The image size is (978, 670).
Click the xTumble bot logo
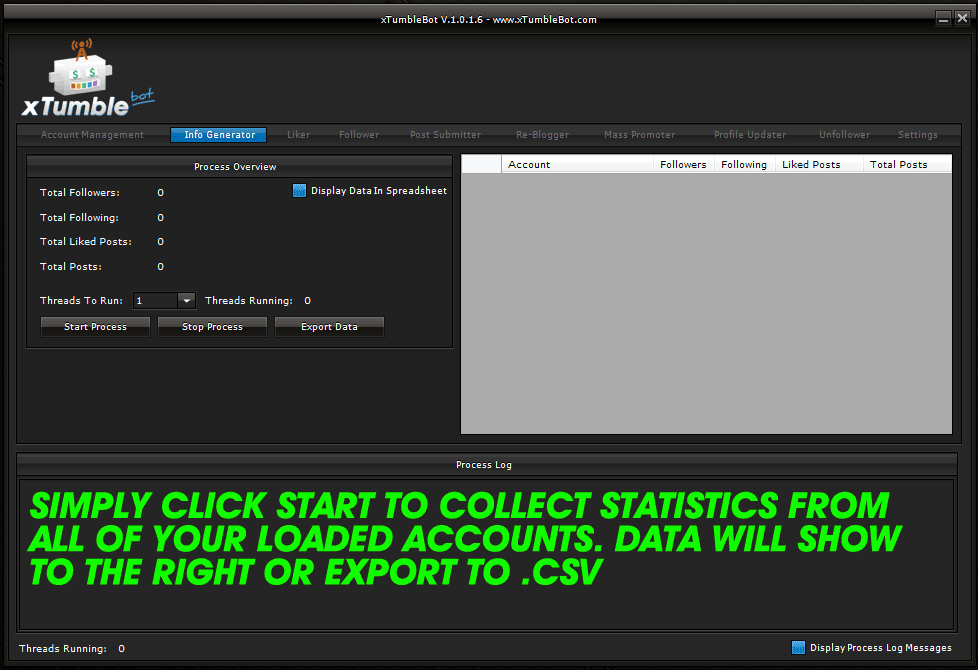pos(88,78)
